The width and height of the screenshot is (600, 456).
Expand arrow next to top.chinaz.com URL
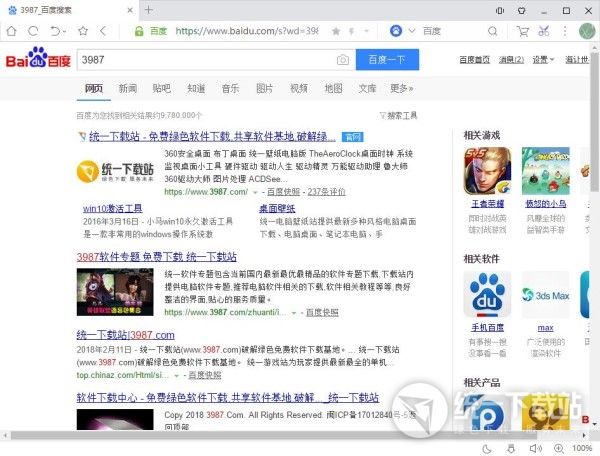(176, 376)
